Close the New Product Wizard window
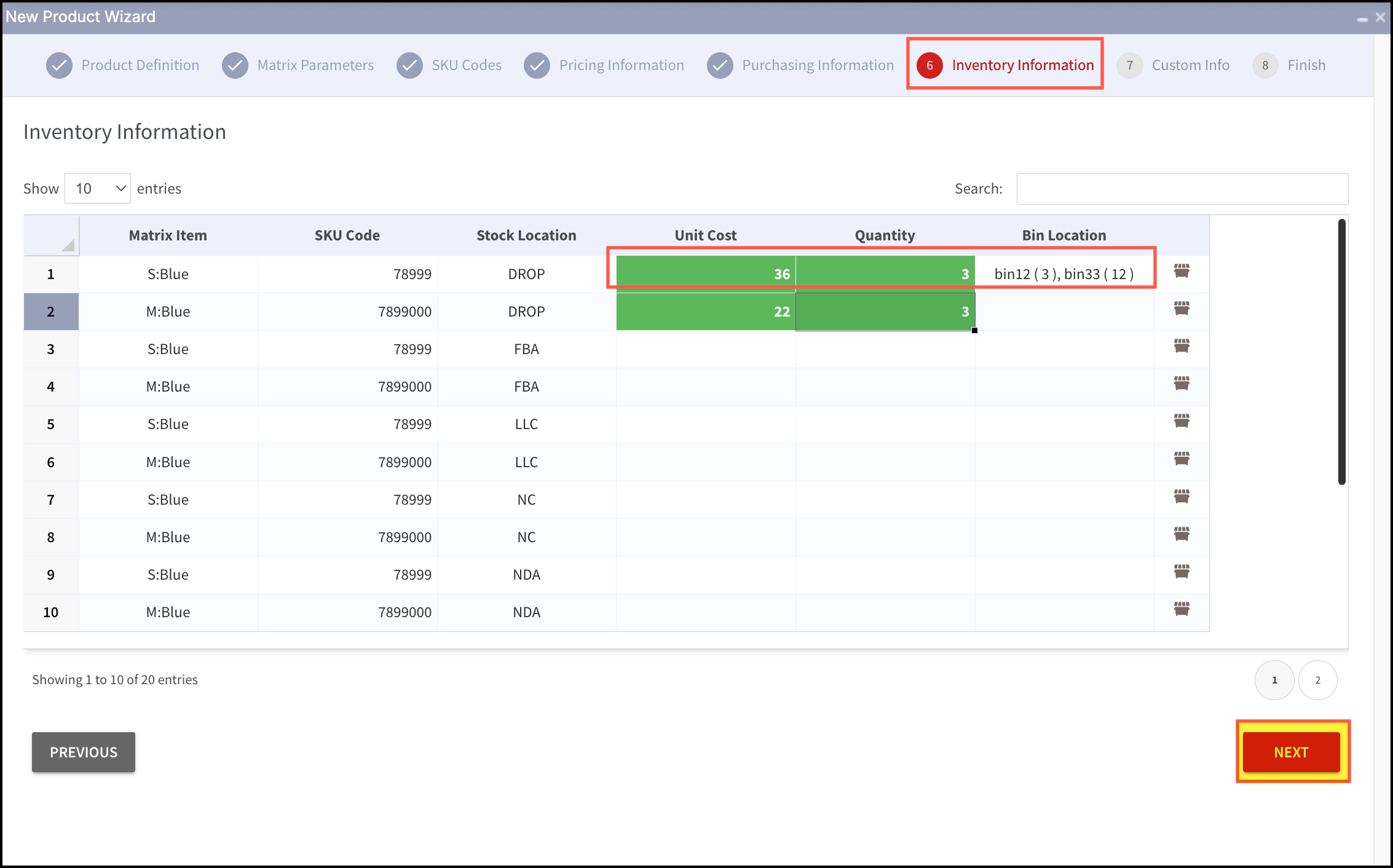The width and height of the screenshot is (1393, 868). point(1380,17)
